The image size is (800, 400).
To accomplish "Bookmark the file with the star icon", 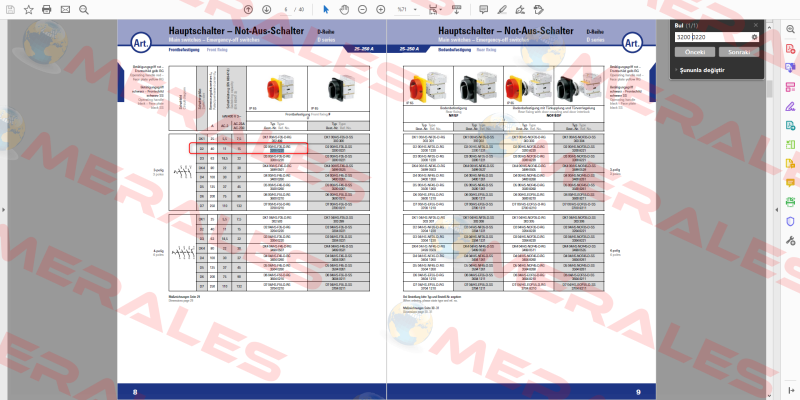I will click(x=29, y=9).
